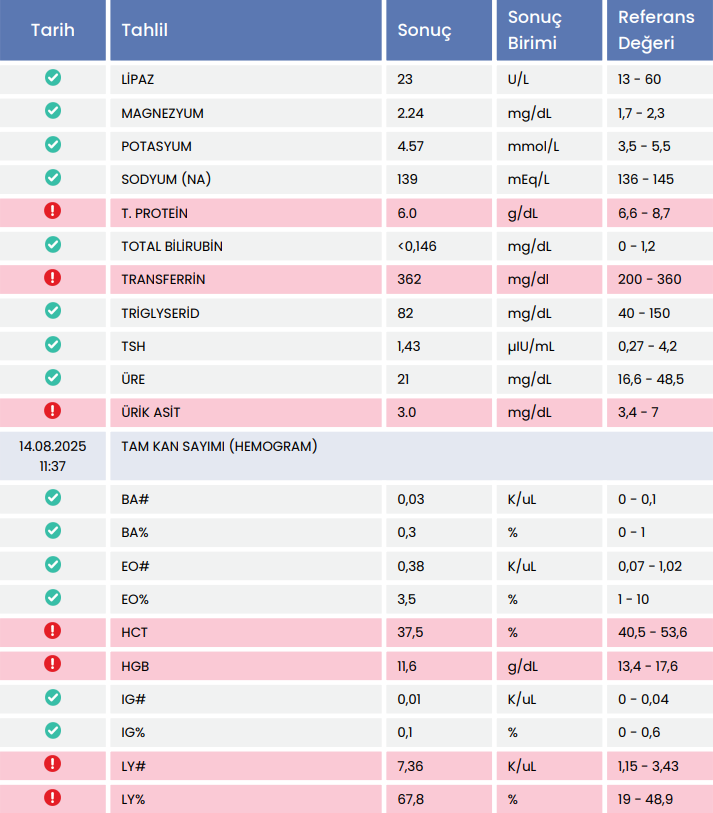The image size is (713, 813).
Task: Select the POTASYUM test name
Action: (x=156, y=146)
